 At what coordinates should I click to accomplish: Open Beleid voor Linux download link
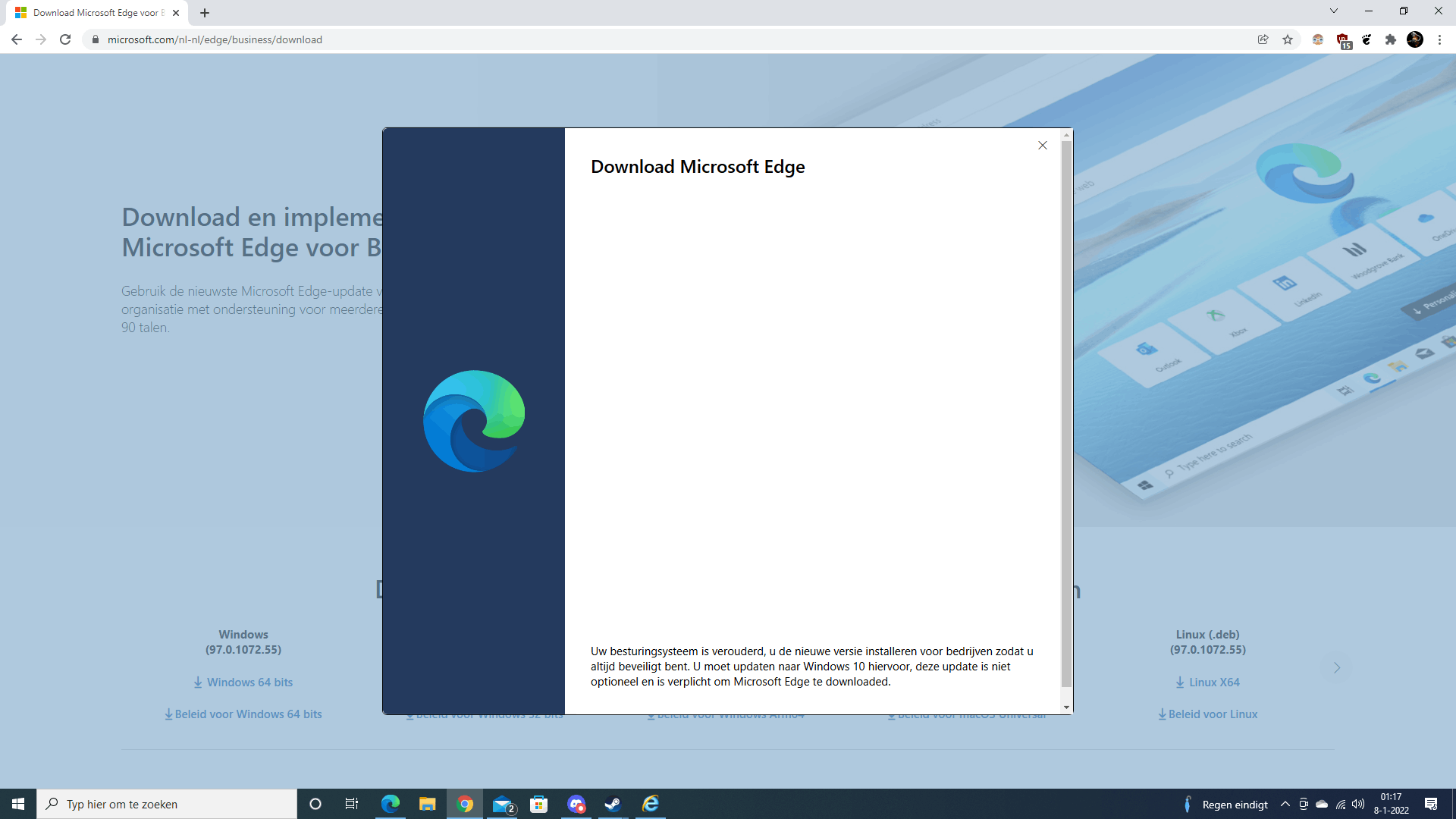[x=1208, y=714]
